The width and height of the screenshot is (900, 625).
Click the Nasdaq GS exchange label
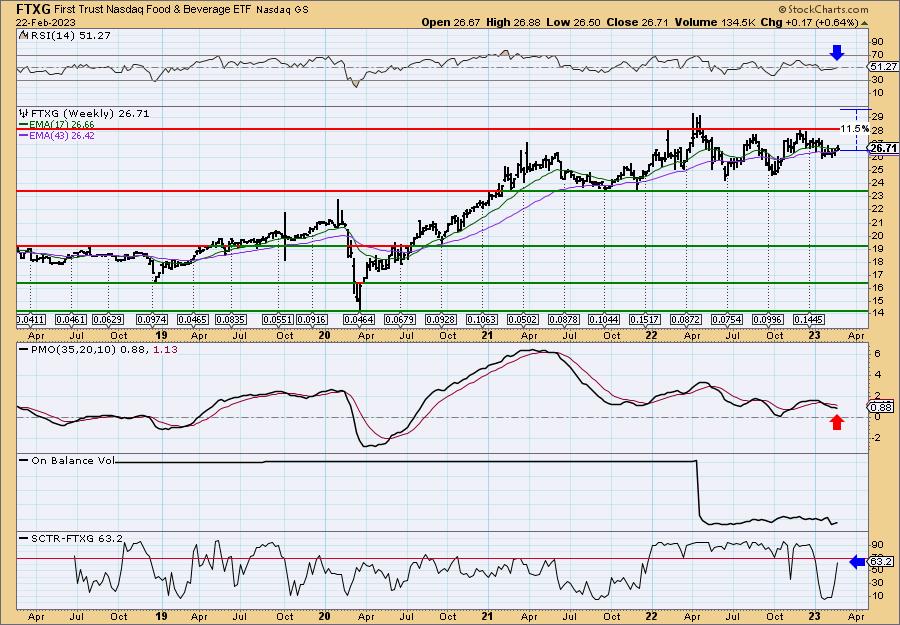click(282, 10)
